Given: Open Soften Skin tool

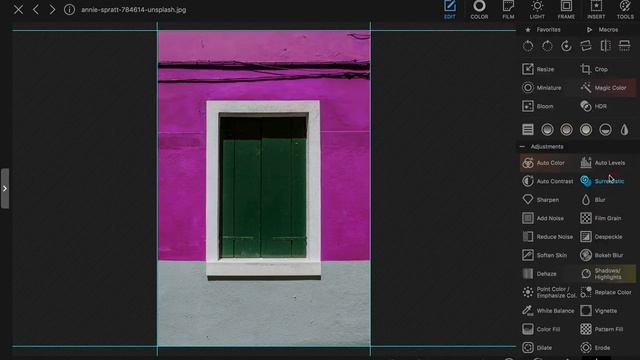Looking at the screenshot, I should [x=544, y=255].
